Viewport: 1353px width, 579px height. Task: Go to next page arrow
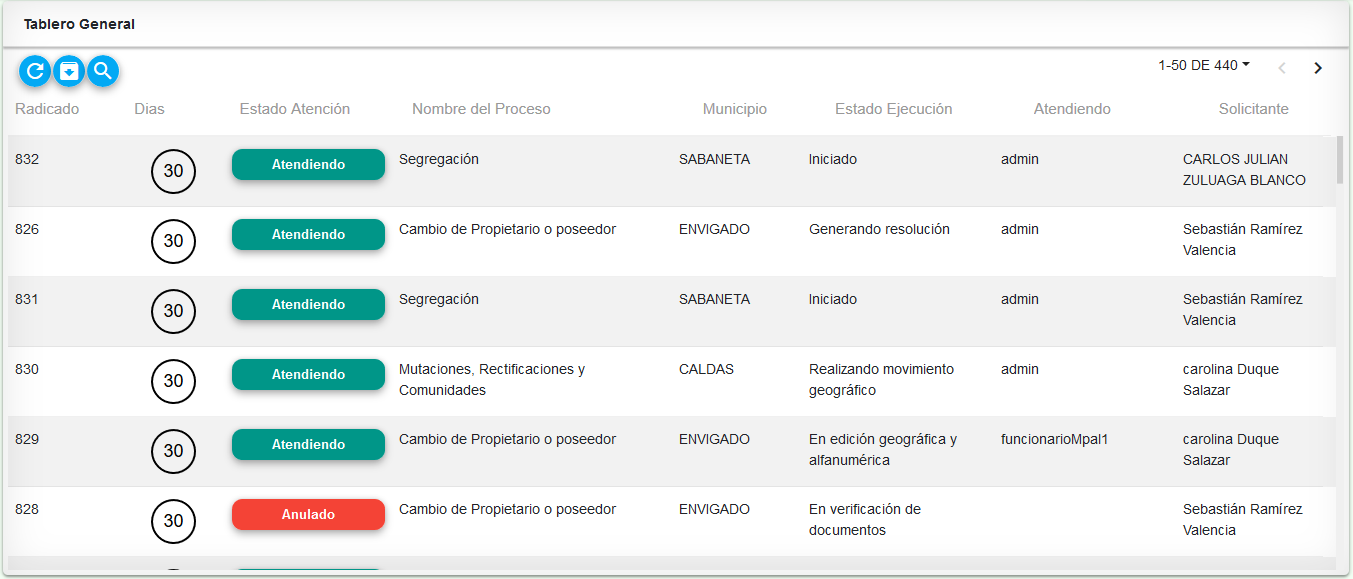coord(1318,68)
